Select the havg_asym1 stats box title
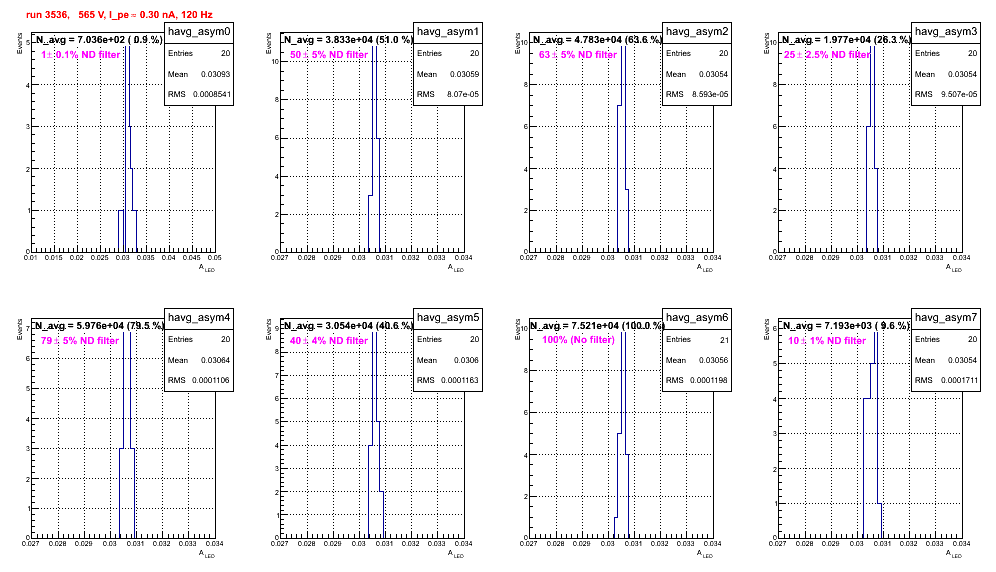This screenshot has width=996, height=572. point(448,32)
